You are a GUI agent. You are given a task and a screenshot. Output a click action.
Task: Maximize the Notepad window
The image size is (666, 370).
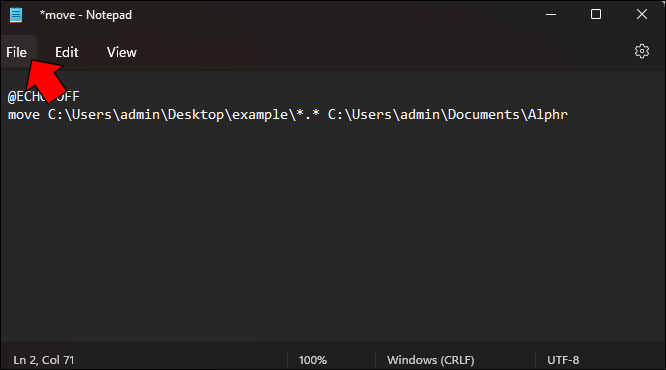(x=596, y=14)
